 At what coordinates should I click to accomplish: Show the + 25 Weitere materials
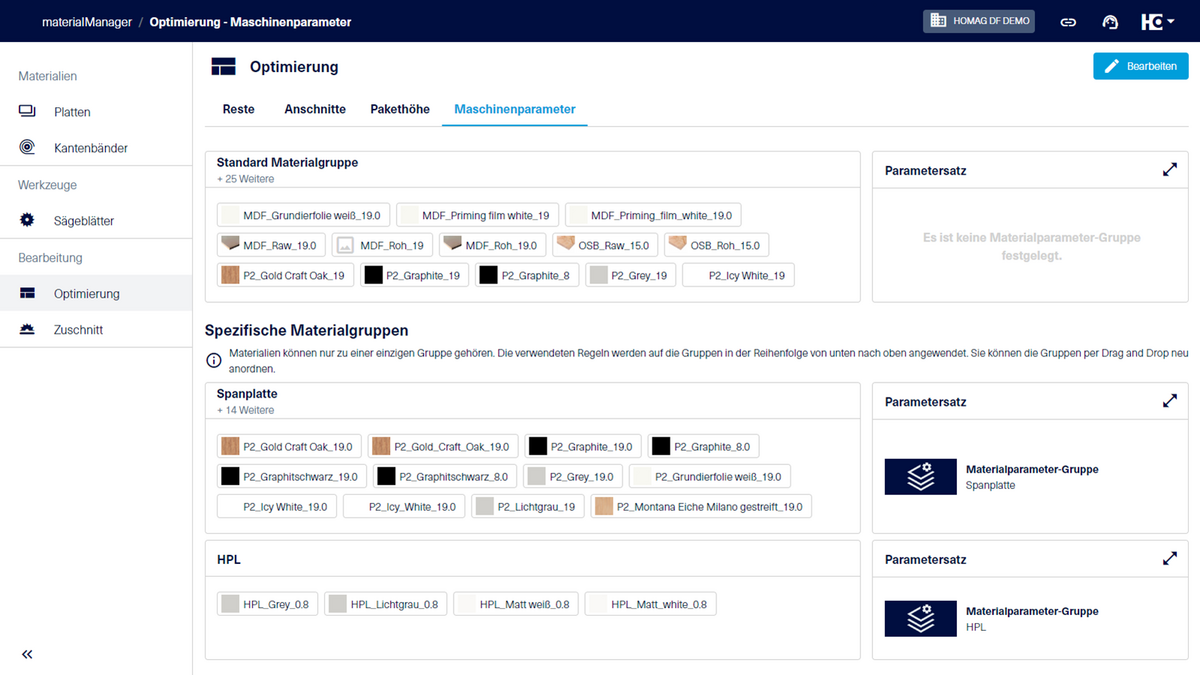(x=245, y=179)
